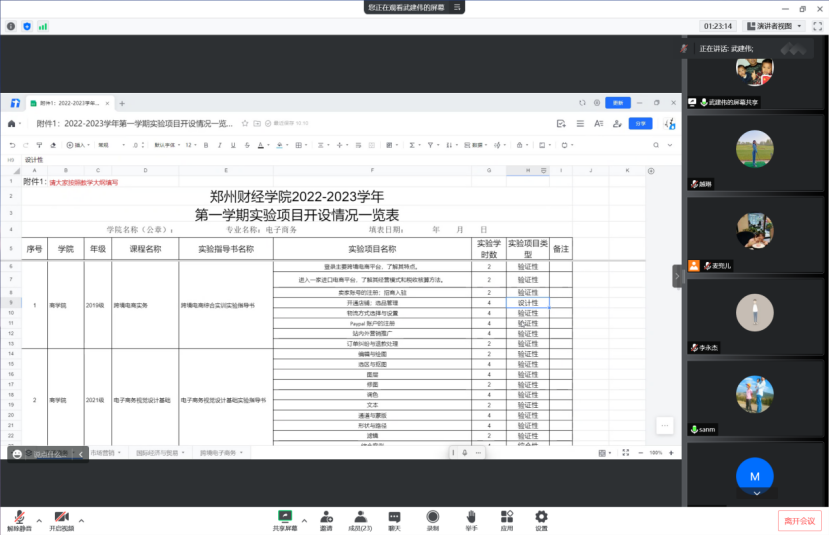Expand audio options arrow beside mute button
The image size is (830, 535).
39,521
